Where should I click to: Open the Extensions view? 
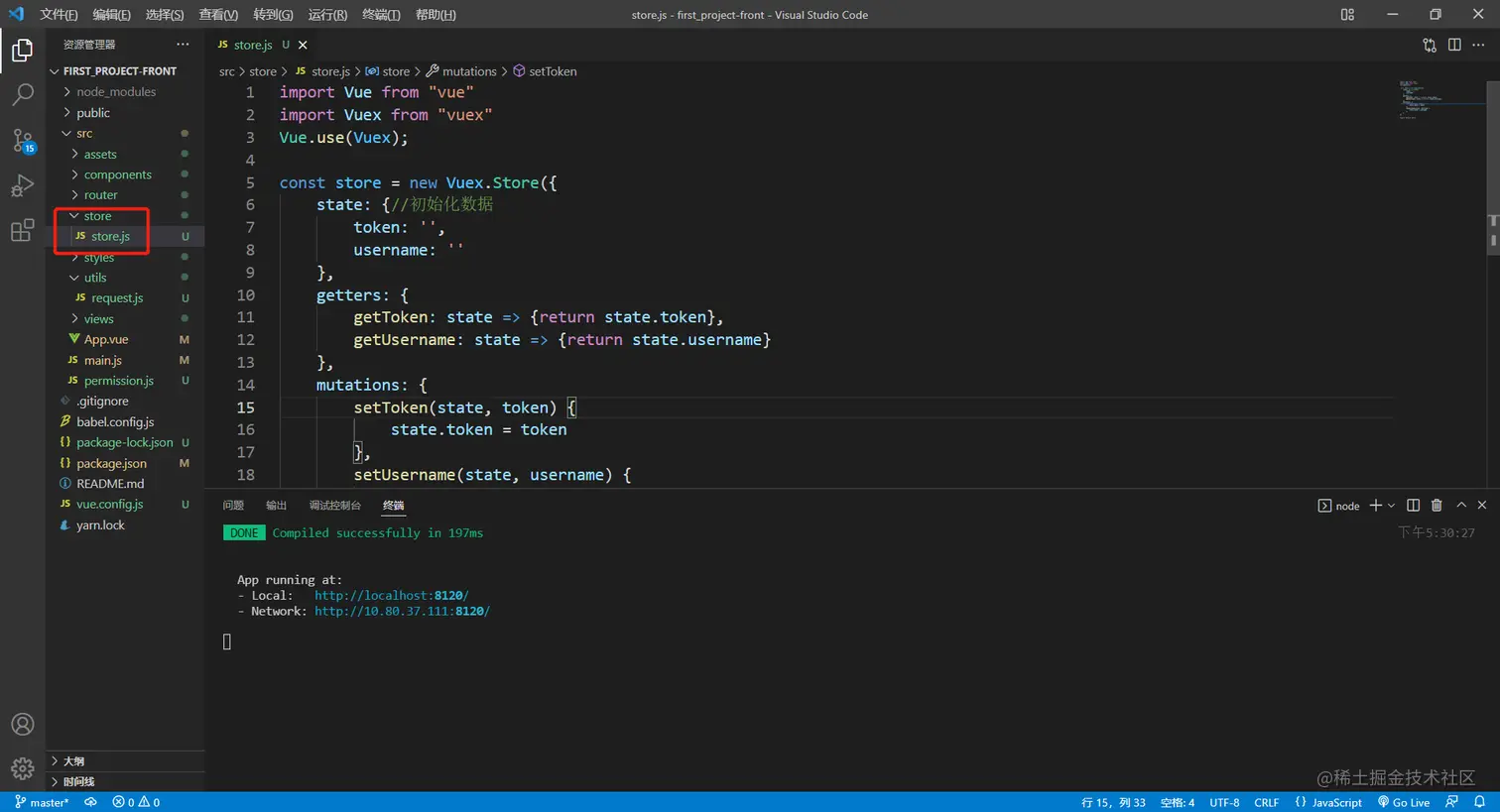pyautogui.click(x=22, y=231)
